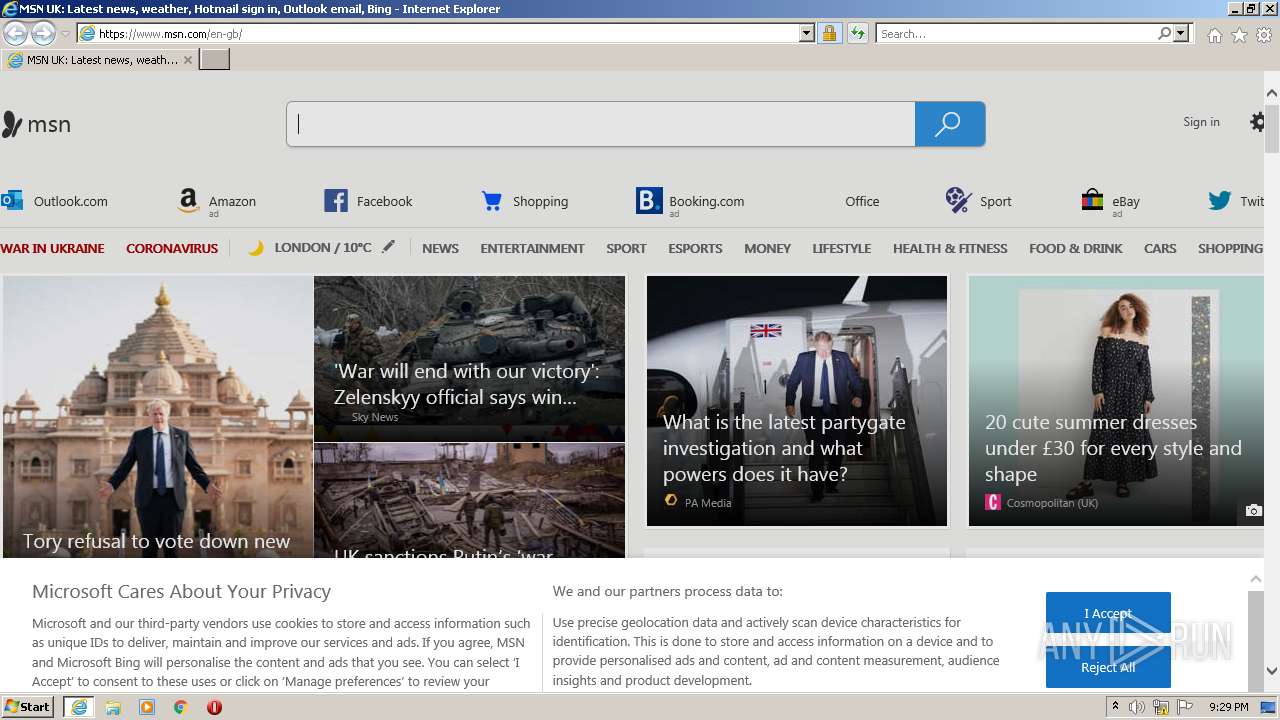1280x720 pixels.
Task: Close the MSN UK tab
Action: tap(187, 60)
